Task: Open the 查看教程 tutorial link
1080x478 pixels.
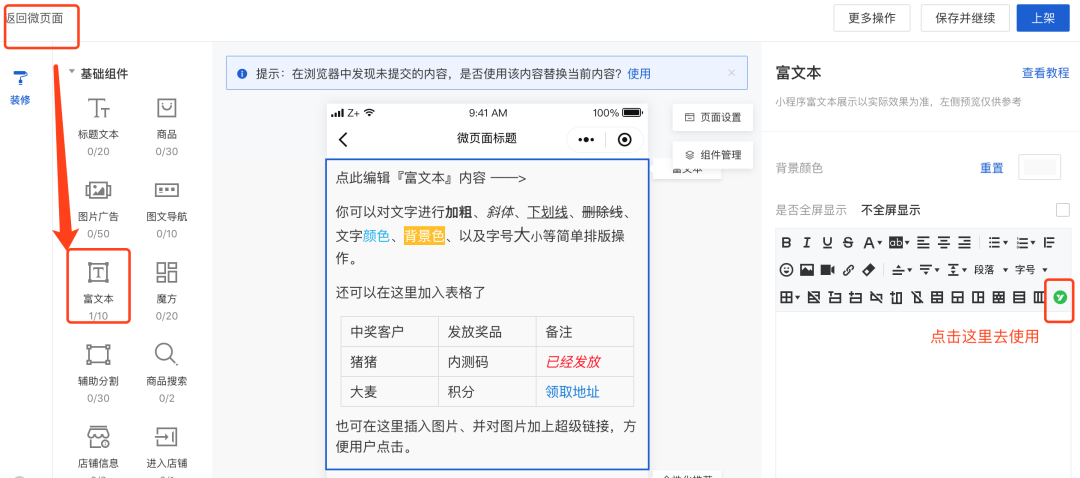Action: pos(1046,73)
